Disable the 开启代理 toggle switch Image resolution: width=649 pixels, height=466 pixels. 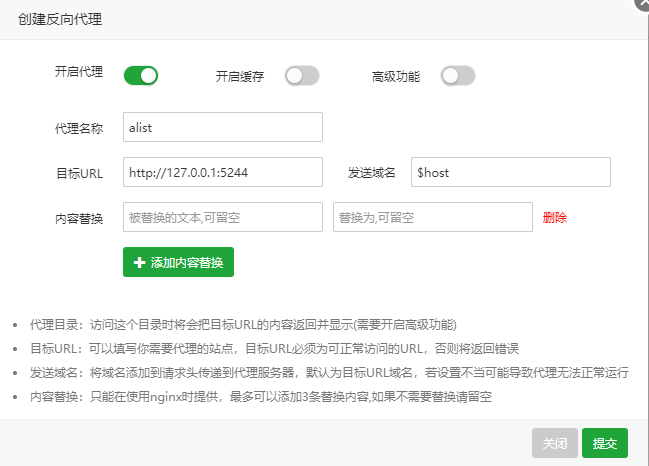tap(141, 75)
